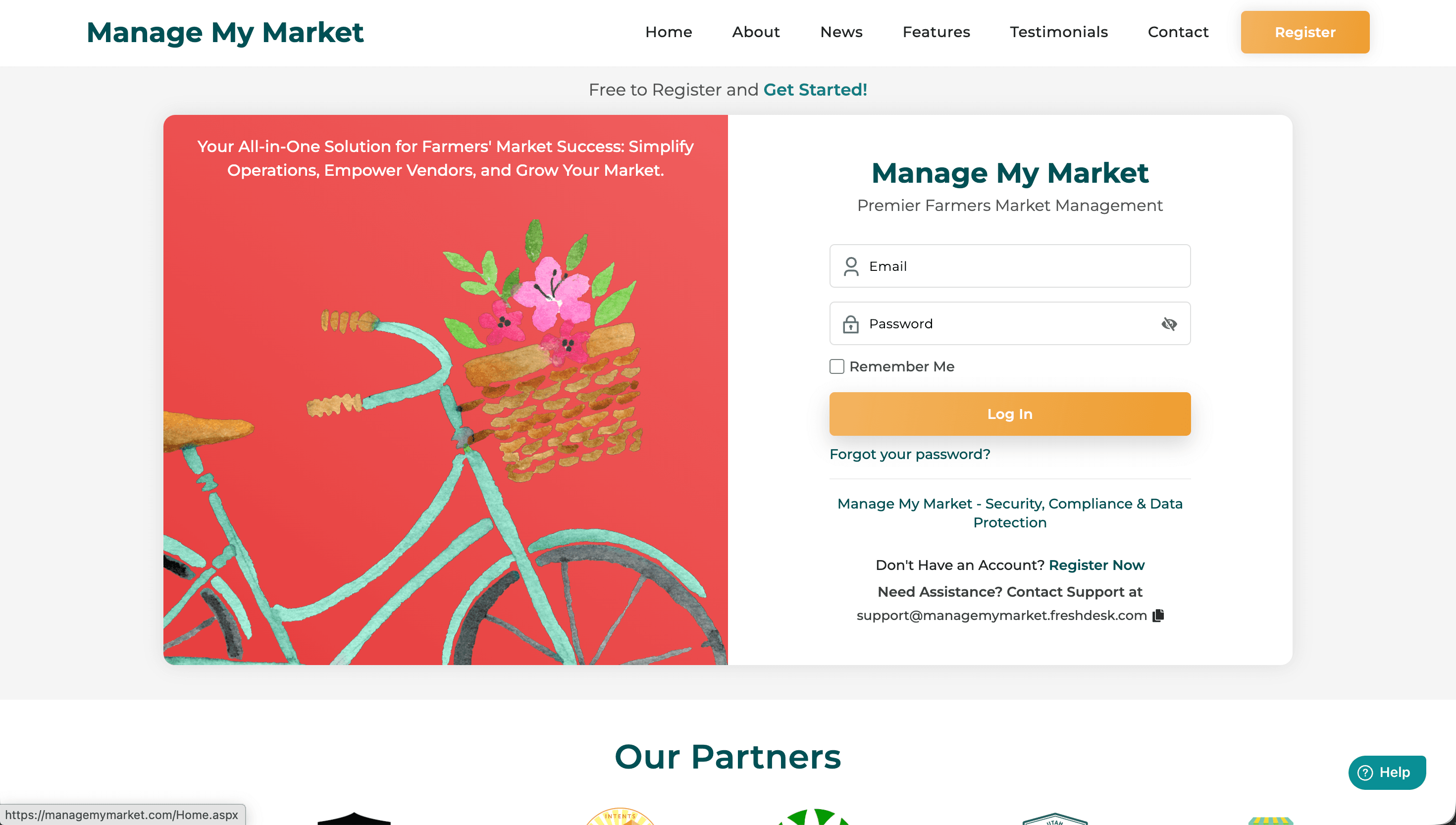Open Help via the question mark bubble
This screenshot has width=1456, height=825.
pos(1386,772)
